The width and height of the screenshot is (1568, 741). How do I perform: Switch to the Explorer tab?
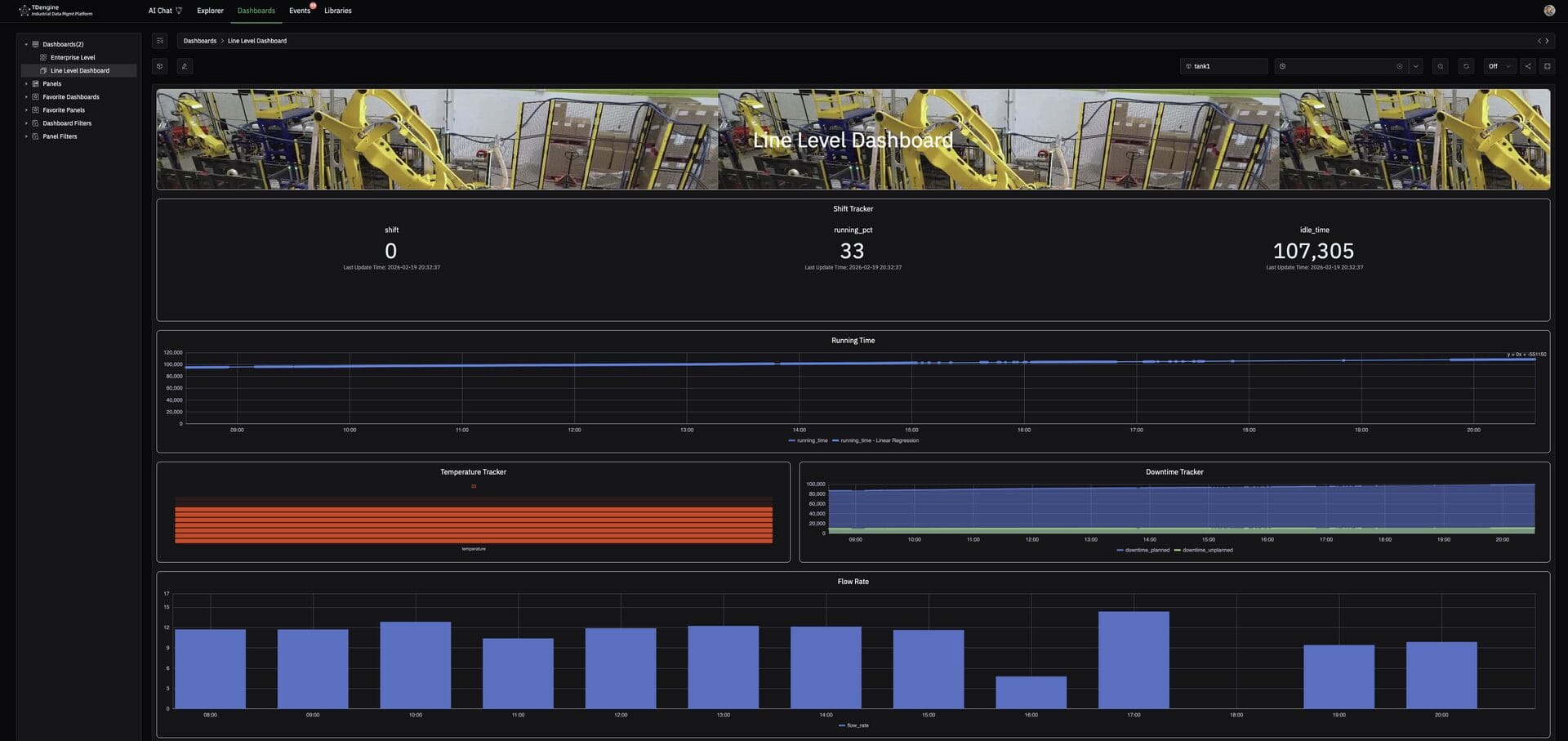(210, 11)
